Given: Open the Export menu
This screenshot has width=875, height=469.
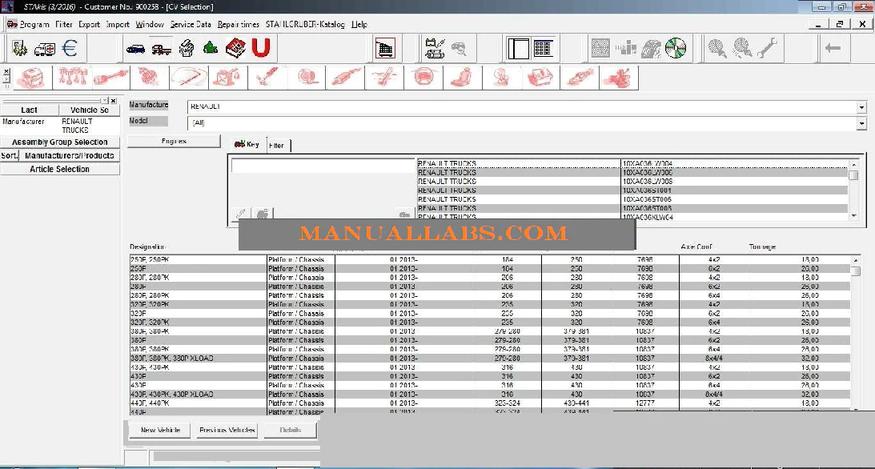Looking at the screenshot, I should pos(89,25).
